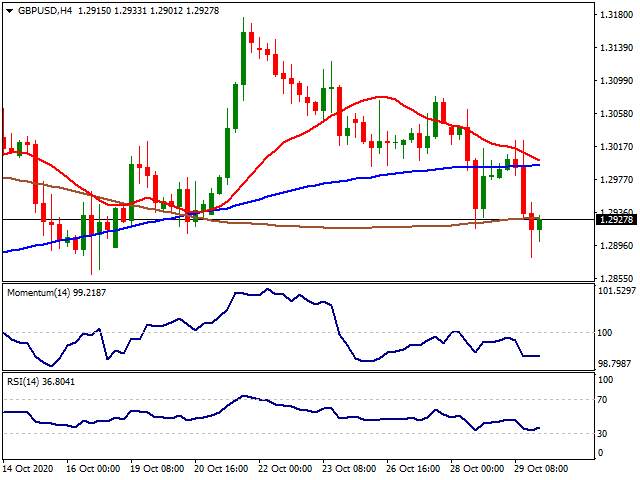
Task: Click the 1.30580 price scale value
Action: (x=616, y=113)
